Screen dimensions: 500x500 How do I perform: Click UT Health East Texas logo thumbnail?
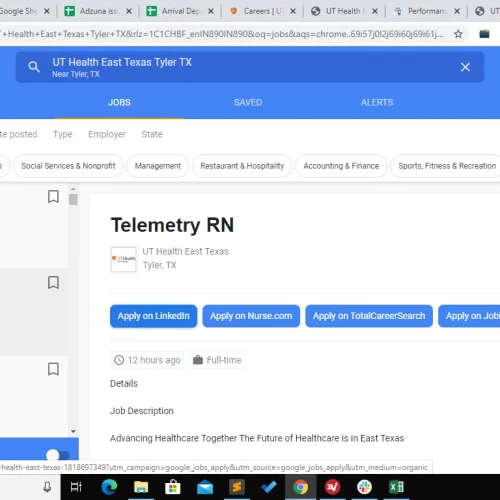click(x=123, y=260)
